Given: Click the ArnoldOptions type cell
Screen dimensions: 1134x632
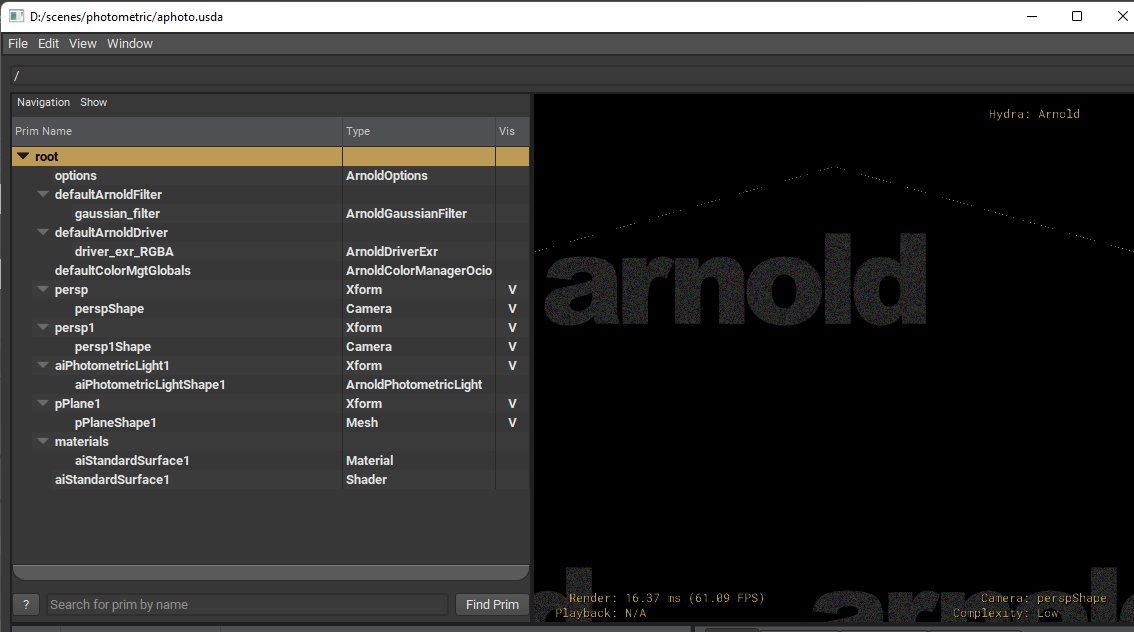Looking at the screenshot, I should 387,176.
